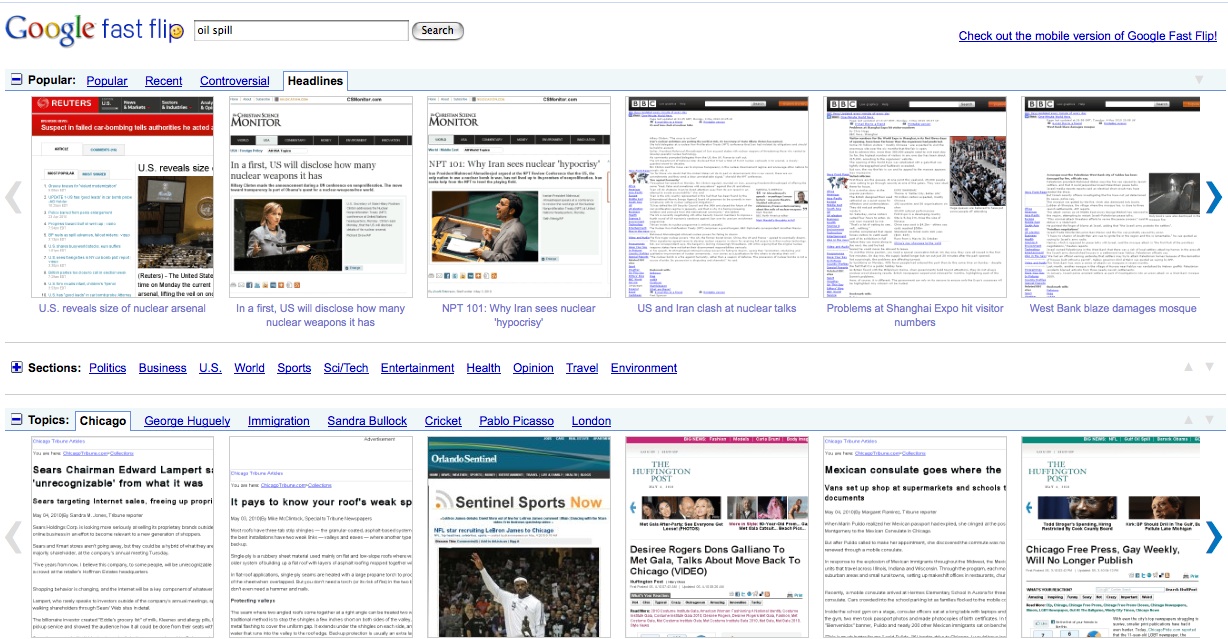Open the CSMonitor 'In a first, US' thumbnail
The height and width of the screenshot is (639, 1228).
tap(320, 197)
